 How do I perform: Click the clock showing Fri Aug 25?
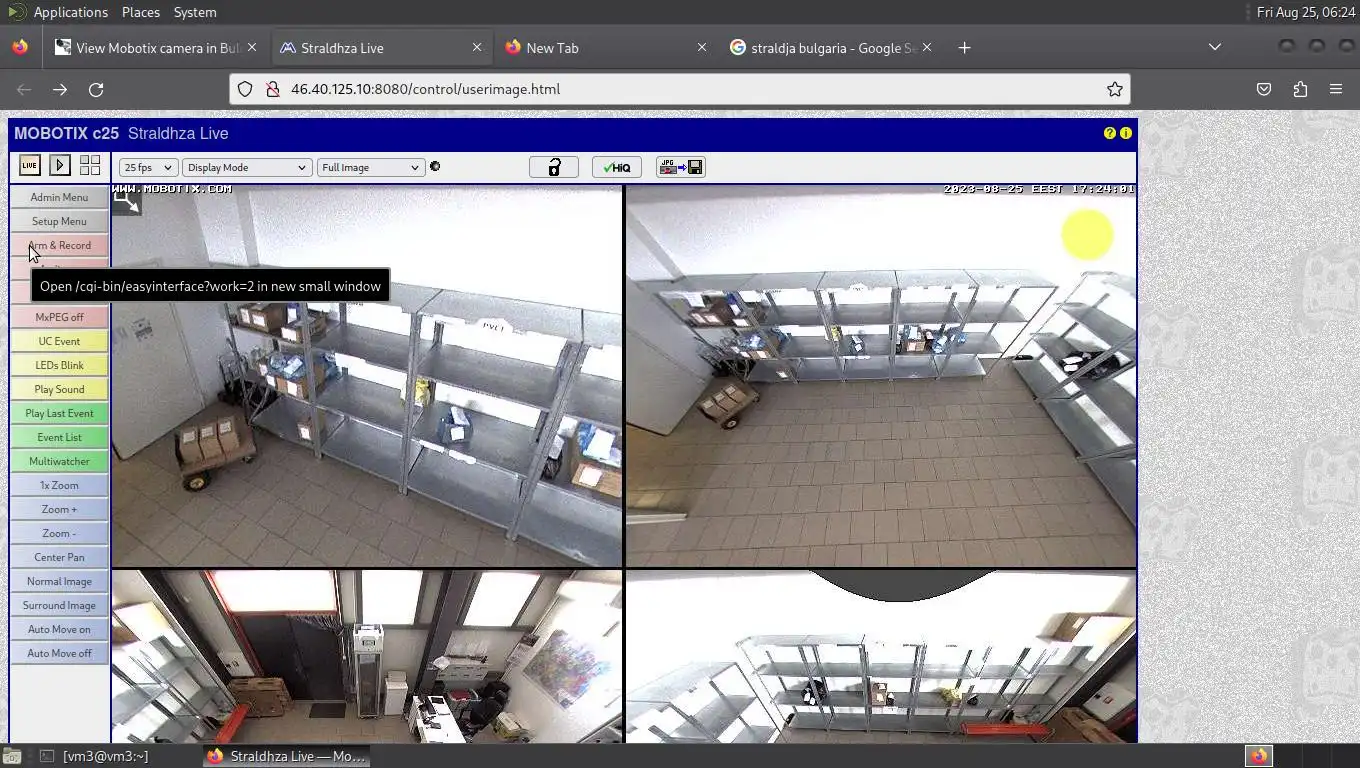[x=1306, y=12]
